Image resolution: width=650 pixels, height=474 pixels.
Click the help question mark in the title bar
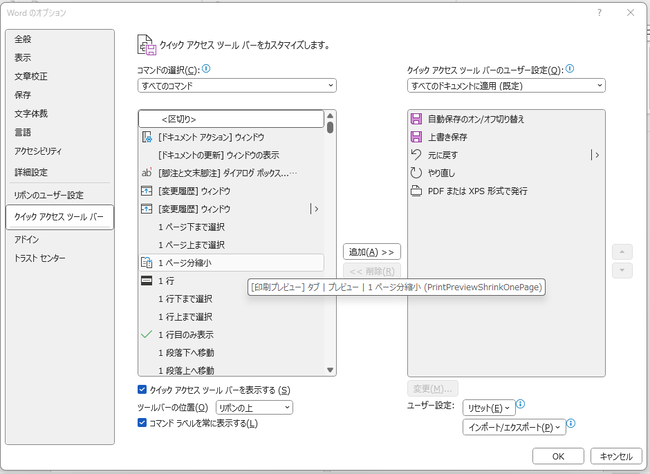(599, 13)
